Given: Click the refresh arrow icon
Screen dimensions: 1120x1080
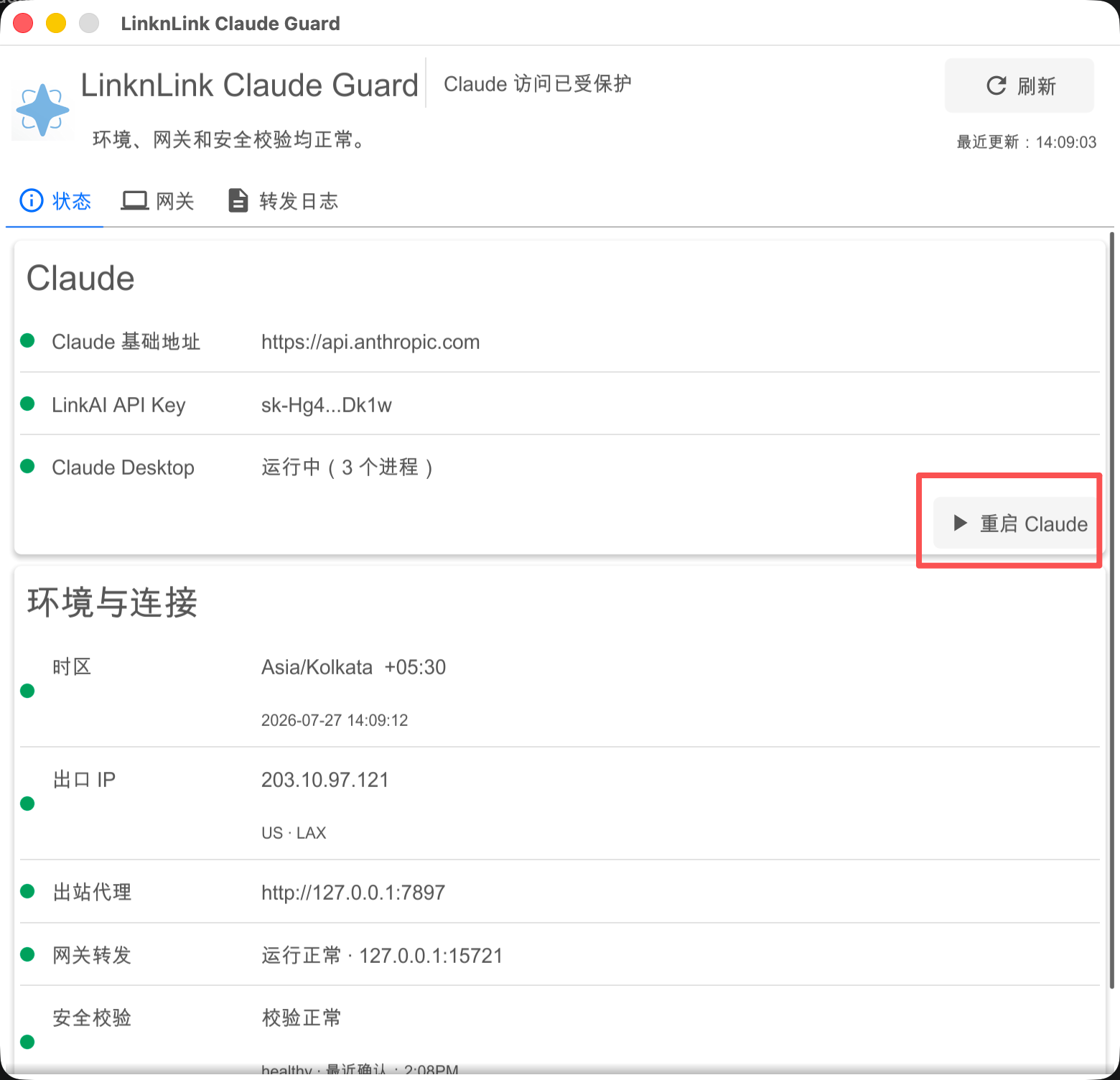Looking at the screenshot, I should point(996,86).
